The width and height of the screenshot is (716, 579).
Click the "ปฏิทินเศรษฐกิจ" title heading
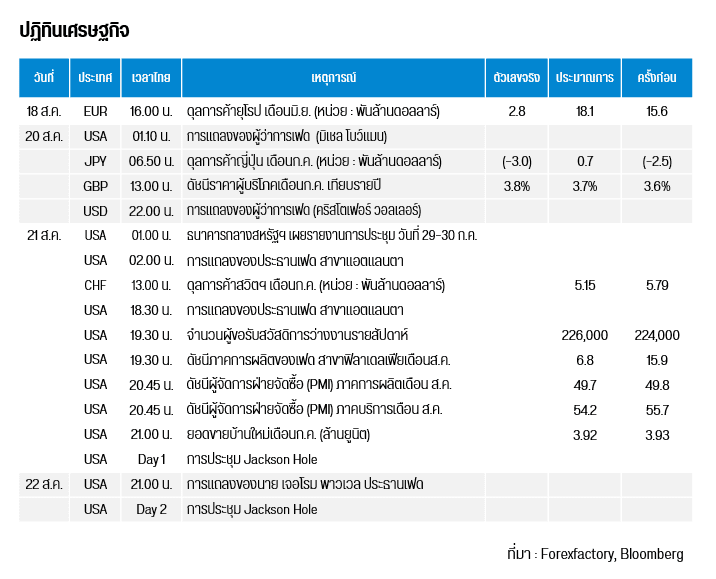[74, 30]
